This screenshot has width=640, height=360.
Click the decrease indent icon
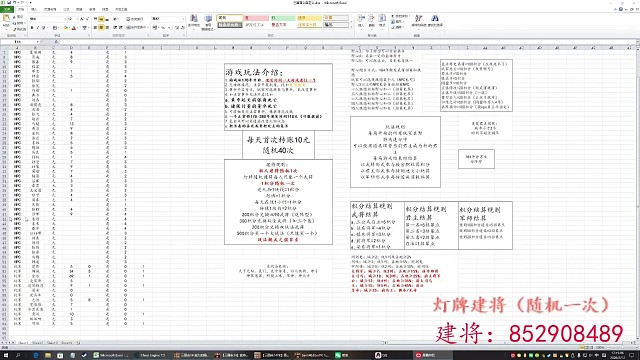click(x=115, y=28)
